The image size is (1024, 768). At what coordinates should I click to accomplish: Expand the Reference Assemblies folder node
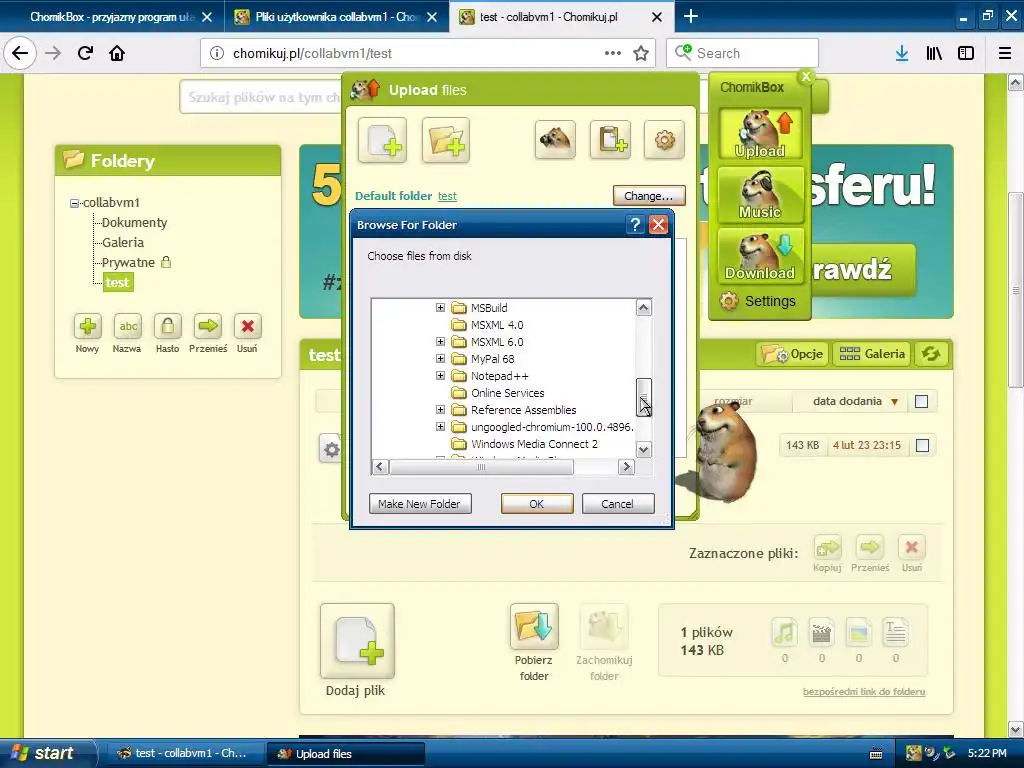440,409
